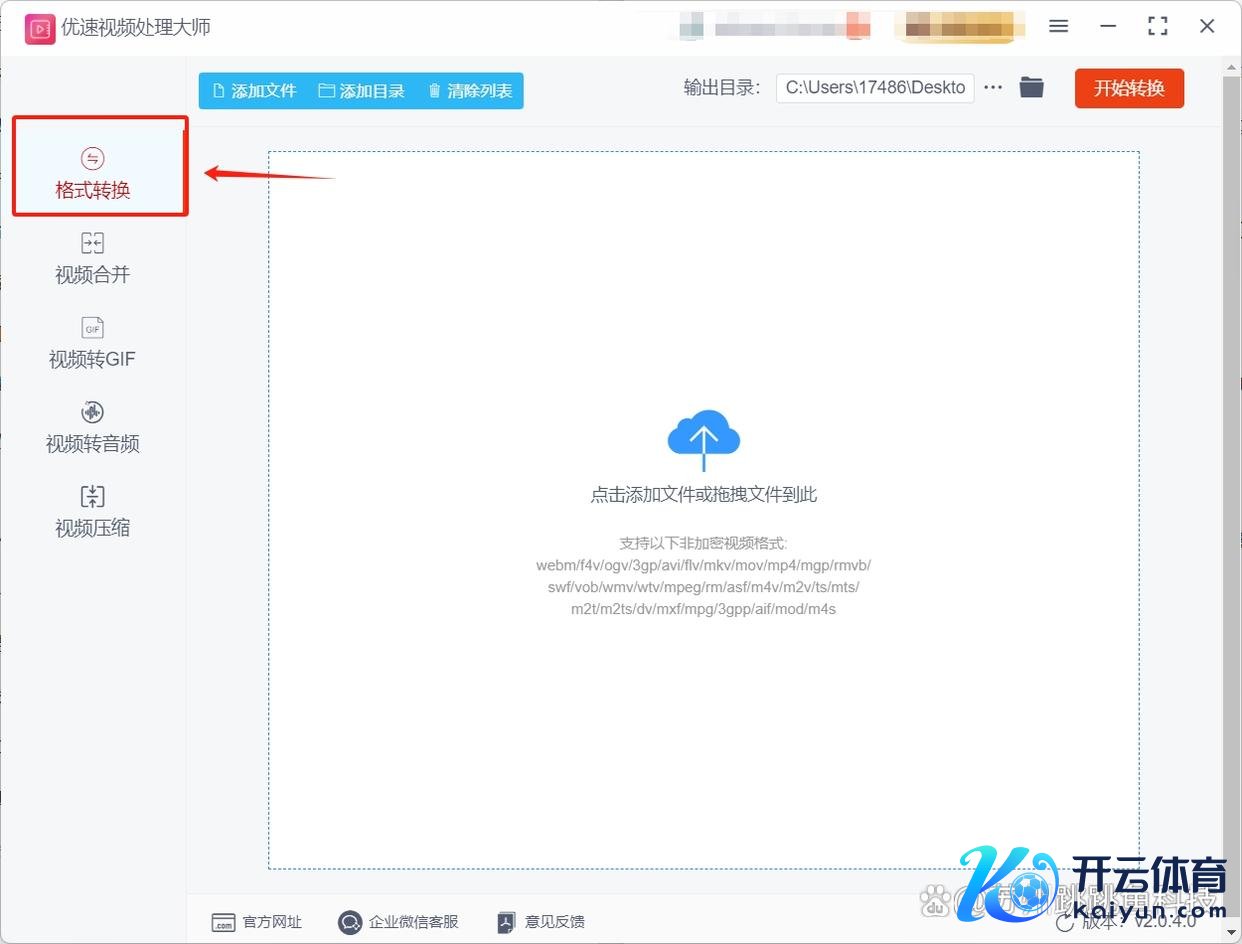
Task: Click the blue cloud upload icon
Action: point(703,438)
